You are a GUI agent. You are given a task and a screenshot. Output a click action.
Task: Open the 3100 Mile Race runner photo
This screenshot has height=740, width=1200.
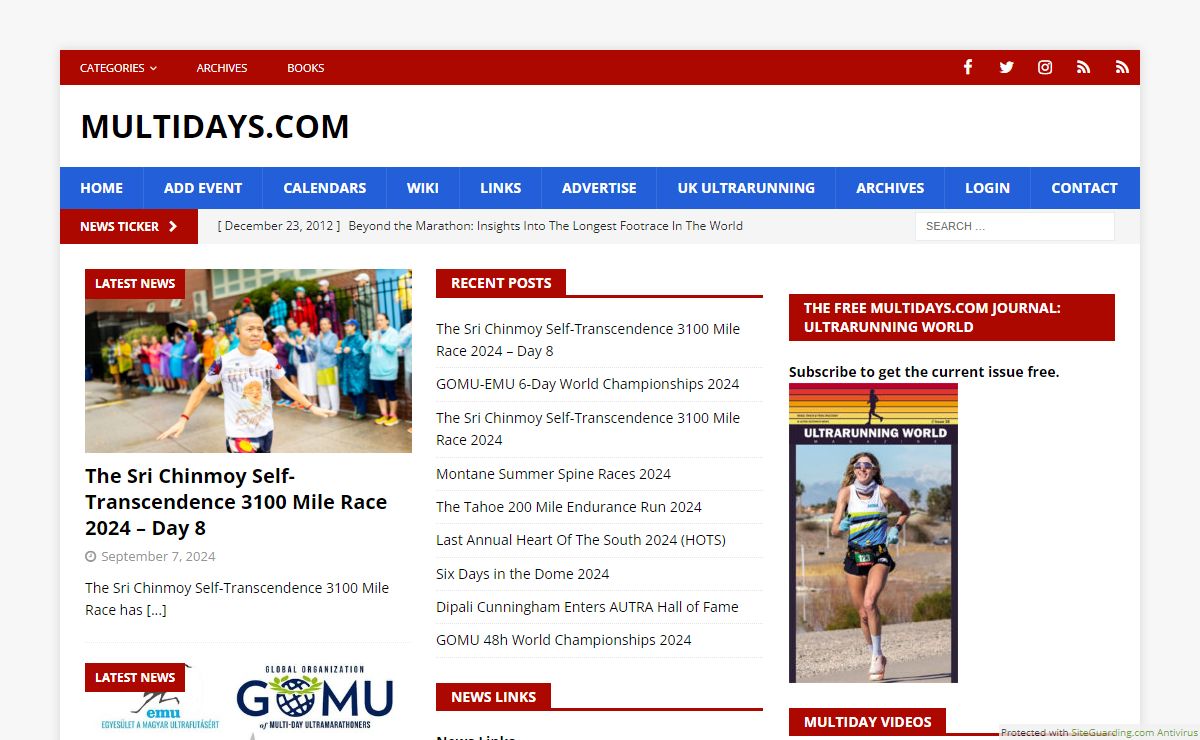pos(248,361)
